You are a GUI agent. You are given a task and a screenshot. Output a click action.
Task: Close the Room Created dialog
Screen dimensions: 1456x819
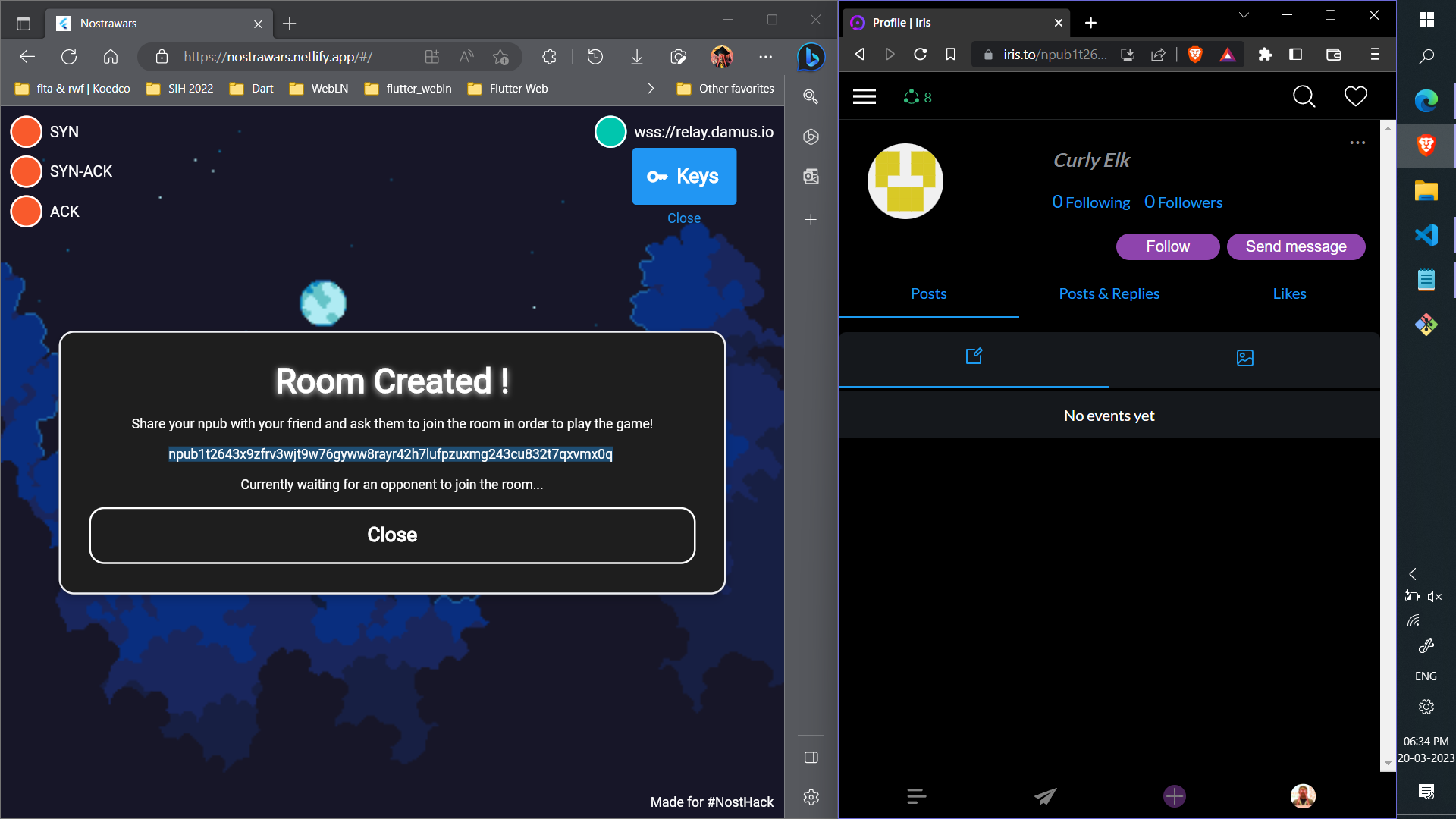point(392,535)
